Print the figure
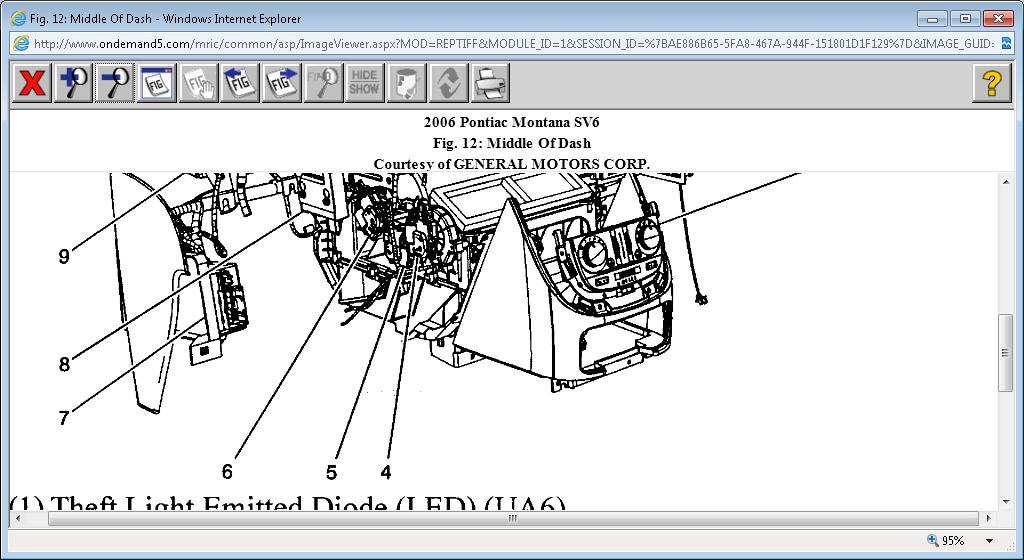Screen dimensions: 1024x560 pyautogui.click(x=490, y=83)
